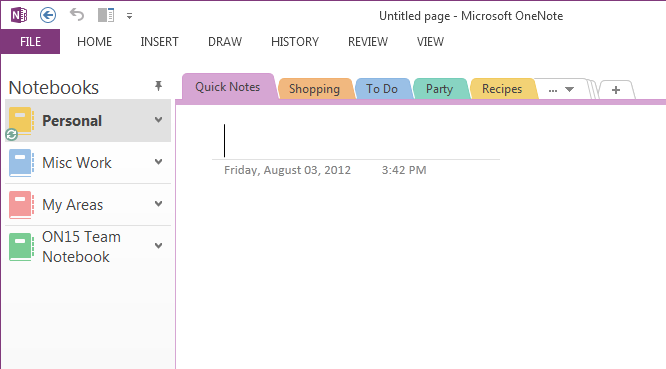Click the Back arrow in the quick access toolbar
This screenshot has height=369, width=666.
click(x=48, y=16)
